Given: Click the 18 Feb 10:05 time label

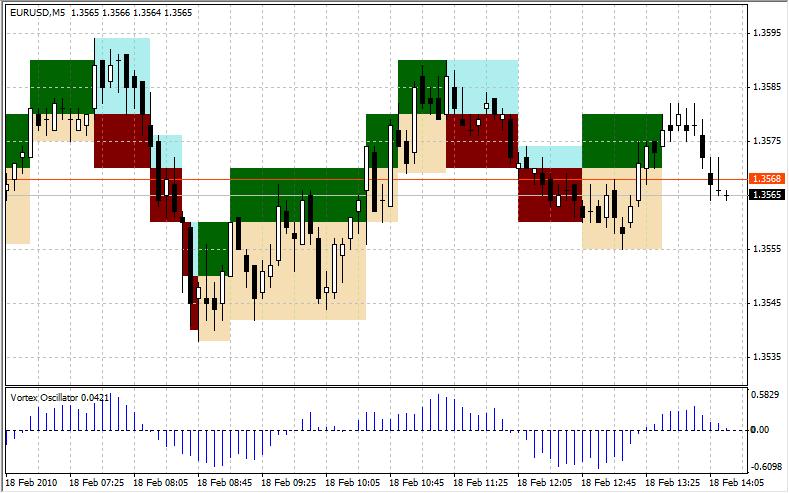Looking at the screenshot, I should point(353,483).
